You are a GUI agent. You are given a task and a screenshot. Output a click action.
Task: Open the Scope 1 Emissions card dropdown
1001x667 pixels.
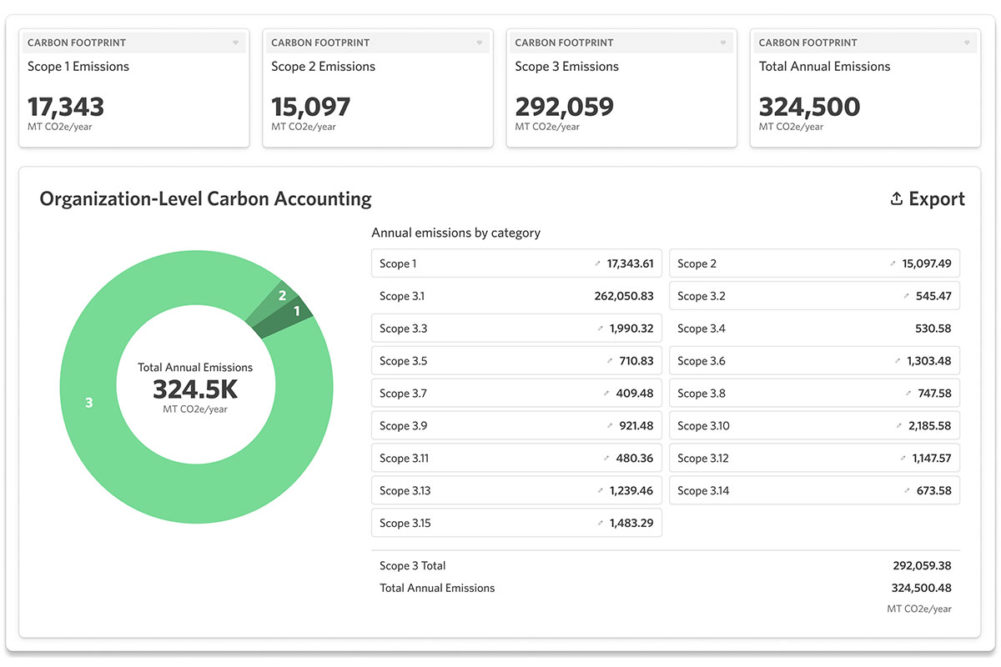[236, 43]
